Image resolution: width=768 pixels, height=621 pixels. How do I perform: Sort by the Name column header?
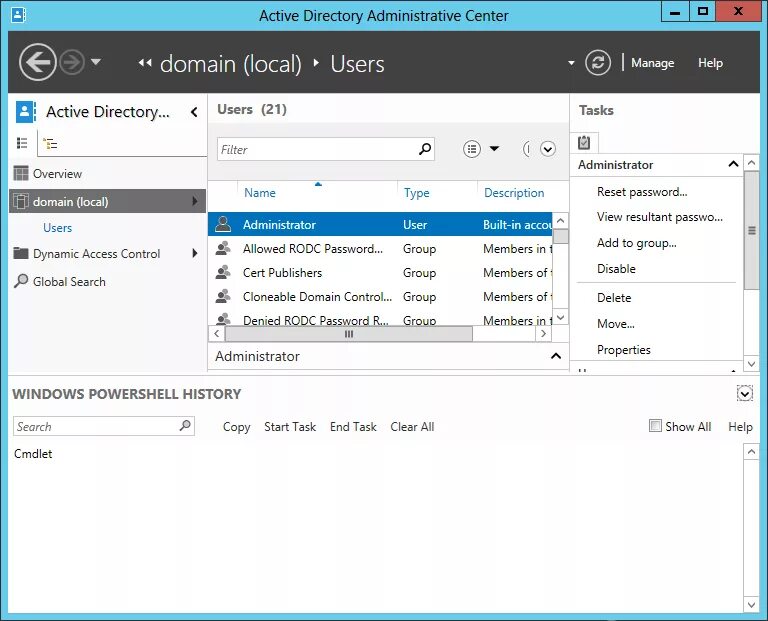click(x=260, y=193)
